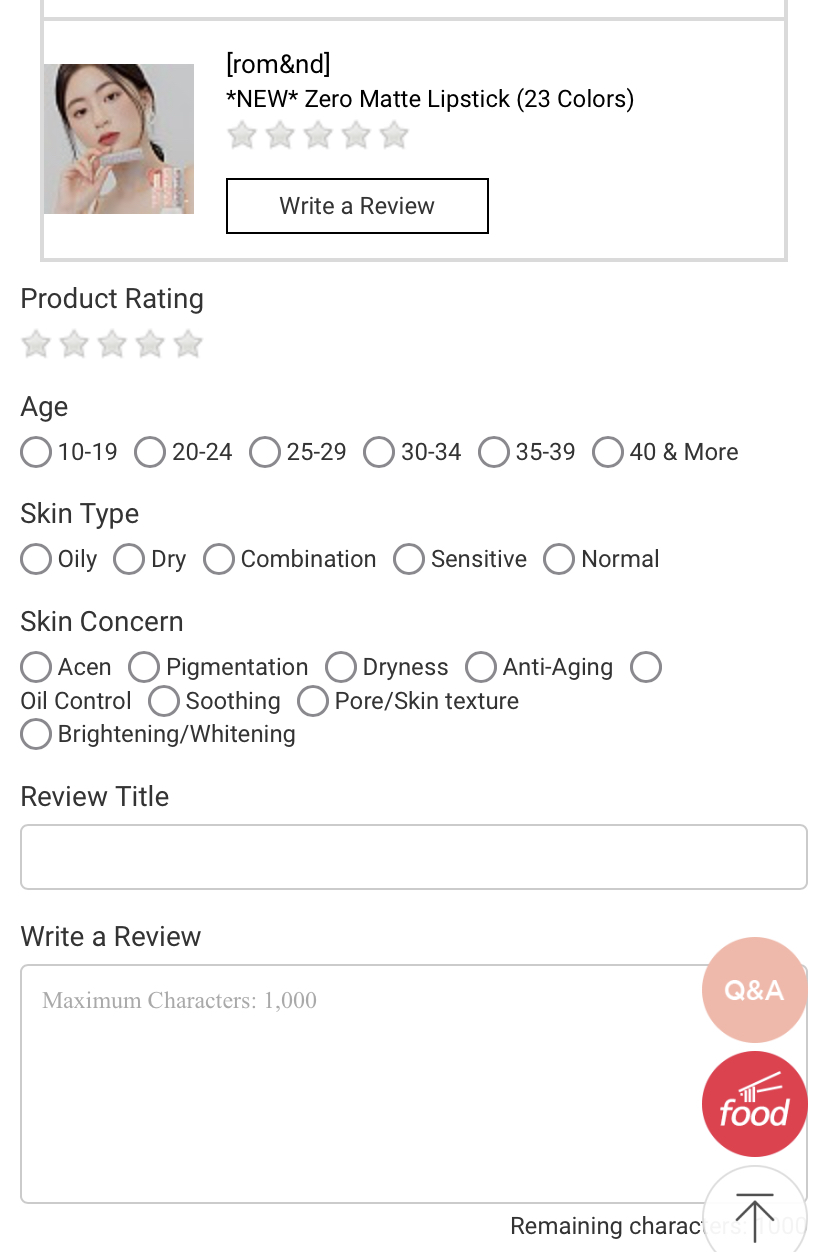Open the food floating shortcut

(754, 1104)
